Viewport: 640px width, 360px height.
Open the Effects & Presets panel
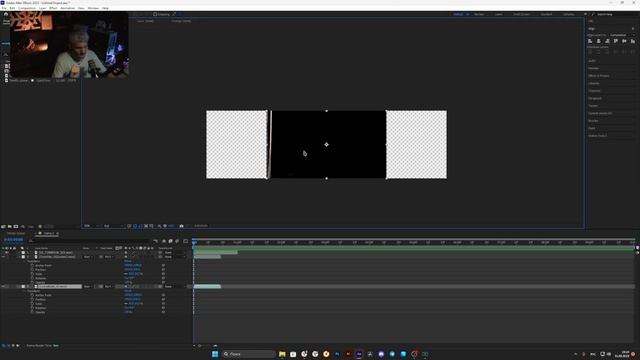(599, 76)
